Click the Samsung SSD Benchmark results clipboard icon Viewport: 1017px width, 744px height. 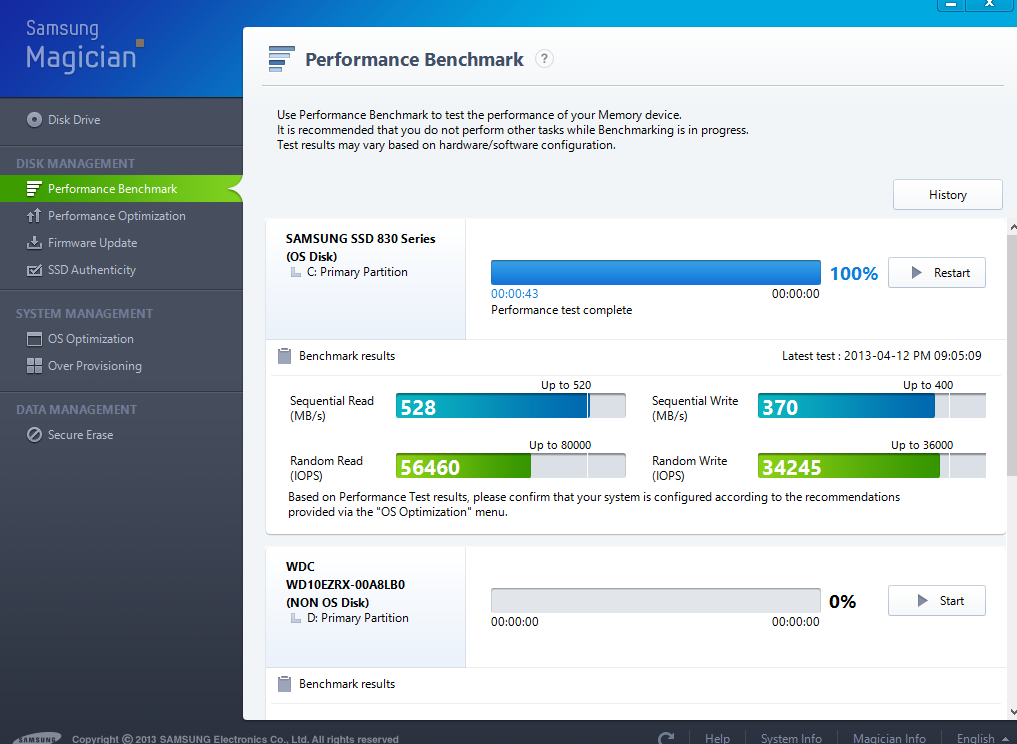[284, 356]
